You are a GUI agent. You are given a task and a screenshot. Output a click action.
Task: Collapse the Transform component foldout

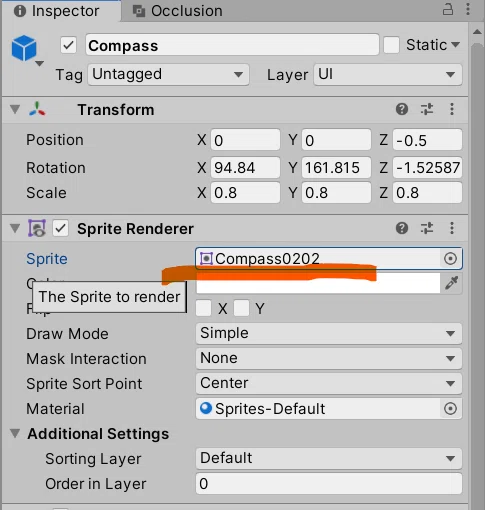[x=15, y=109]
